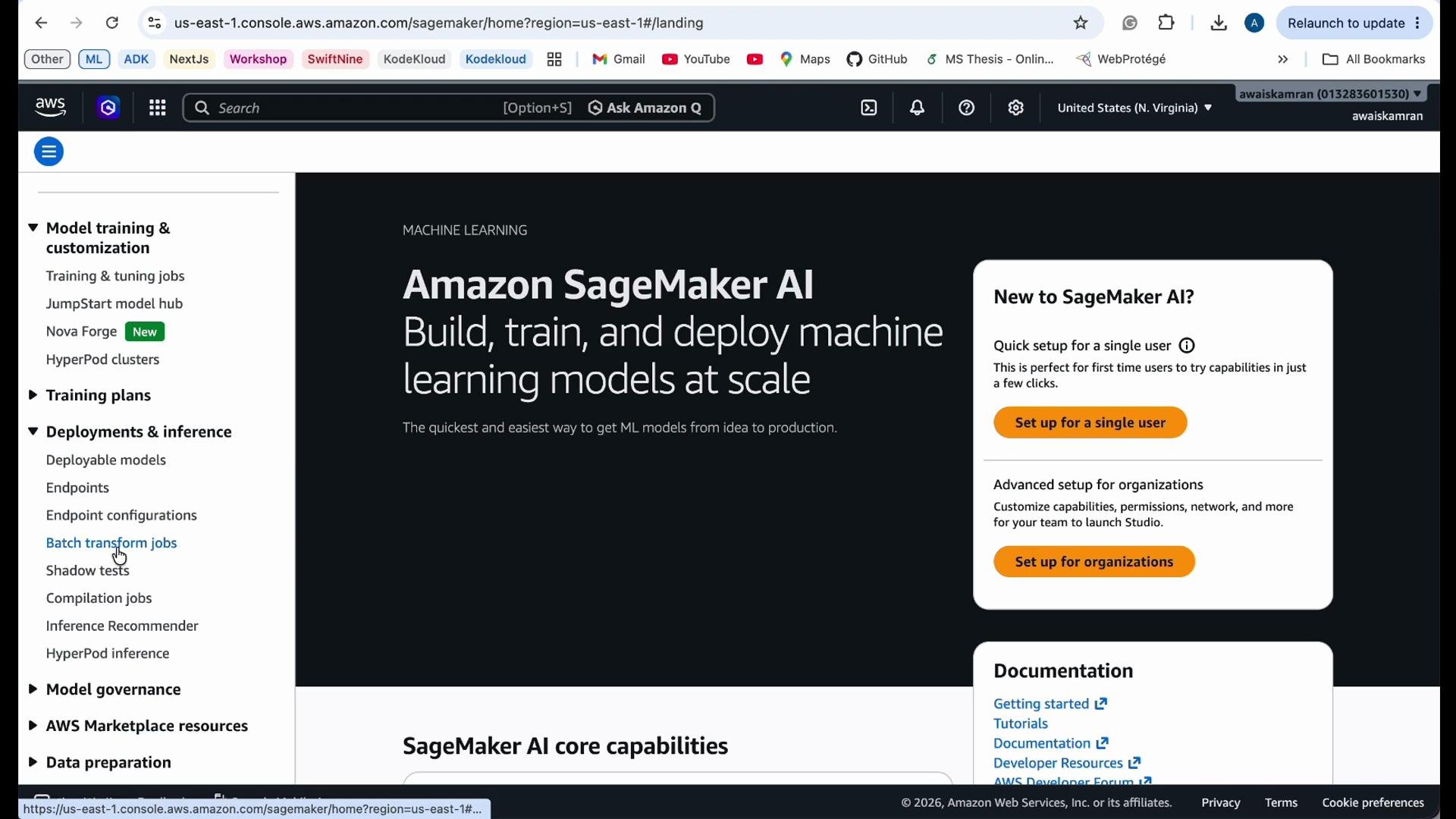Open HyperPod clusters
This screenshot has height=819, width=1456.
pyautogui.click(x=103, y=360)
